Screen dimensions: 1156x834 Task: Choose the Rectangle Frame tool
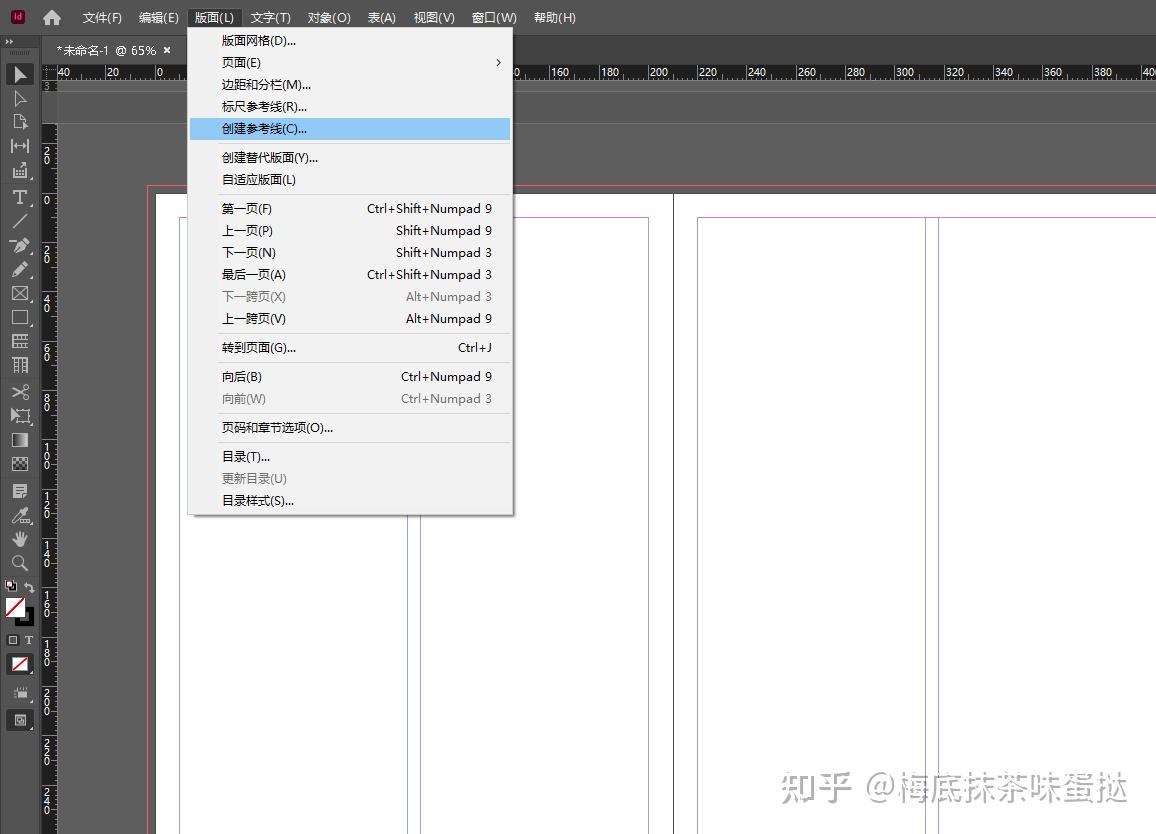19,293
